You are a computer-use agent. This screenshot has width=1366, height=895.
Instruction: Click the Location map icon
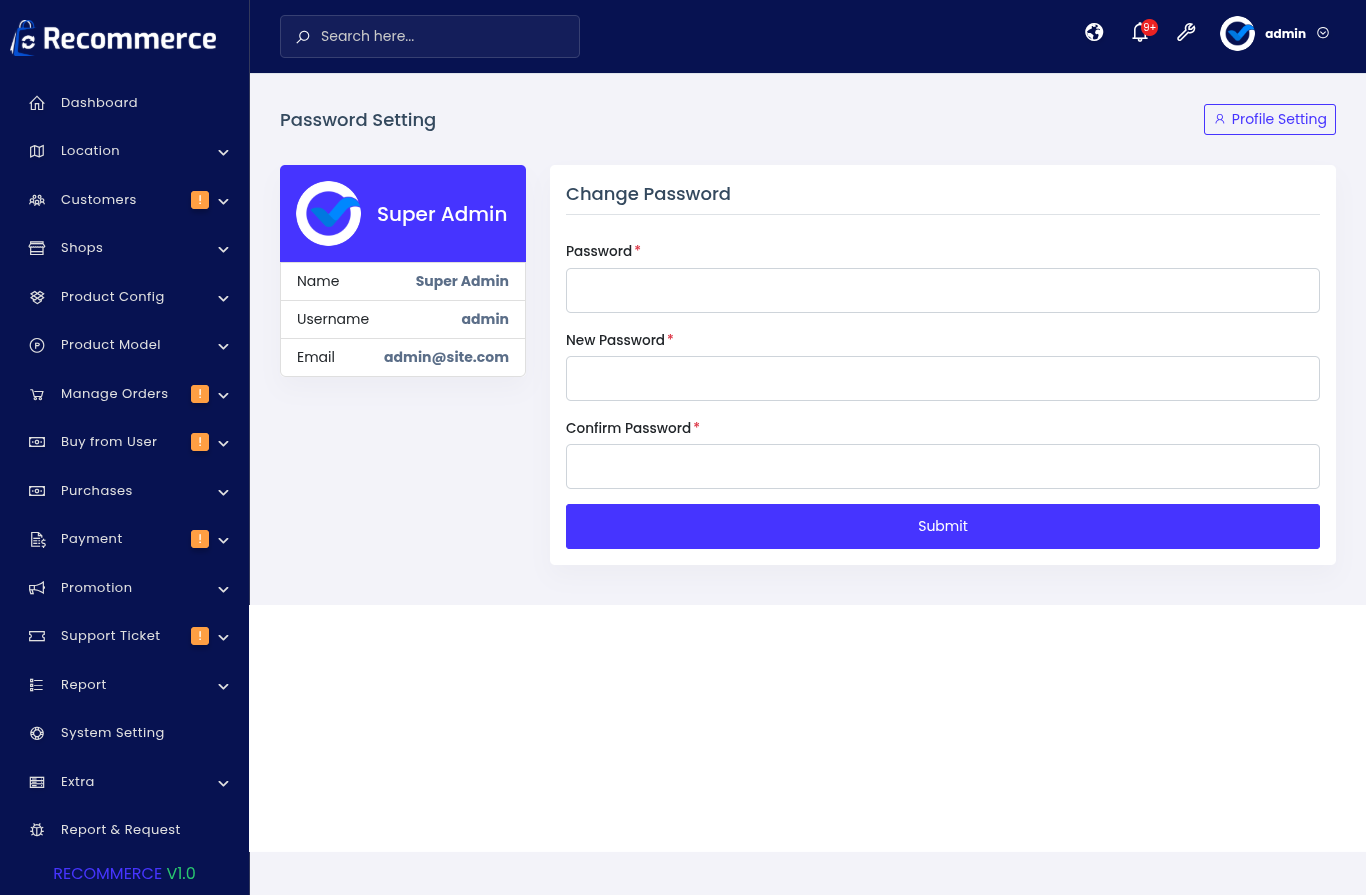coord(37,151)
